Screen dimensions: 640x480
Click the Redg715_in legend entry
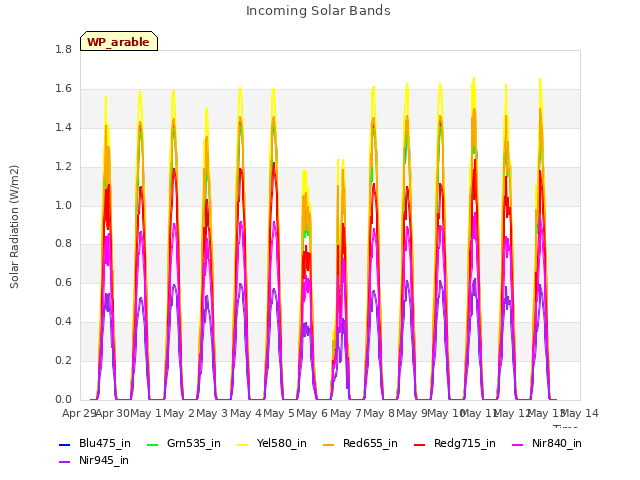pos(455,444)
